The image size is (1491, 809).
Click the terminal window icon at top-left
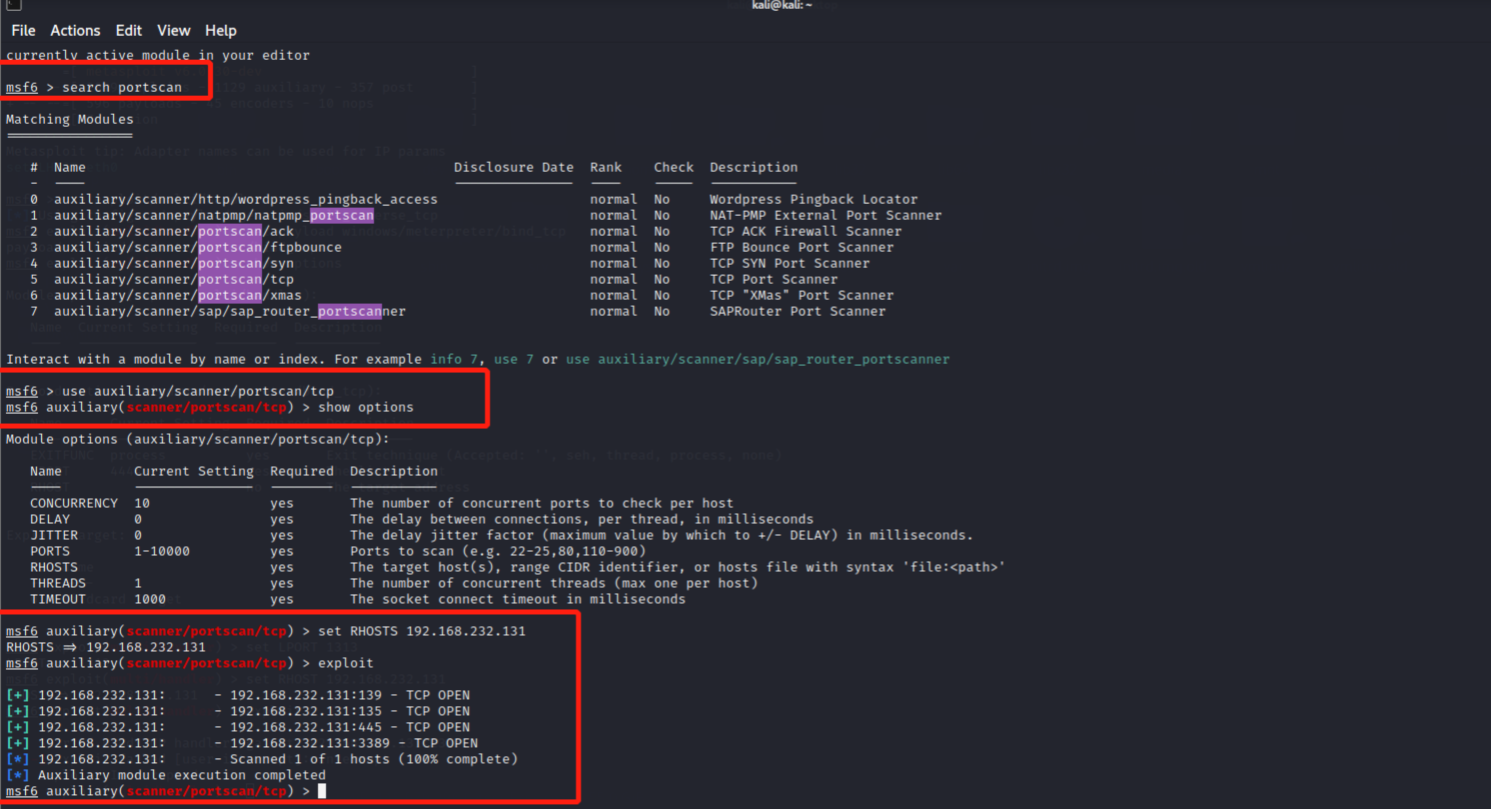[x=13, y=5]
